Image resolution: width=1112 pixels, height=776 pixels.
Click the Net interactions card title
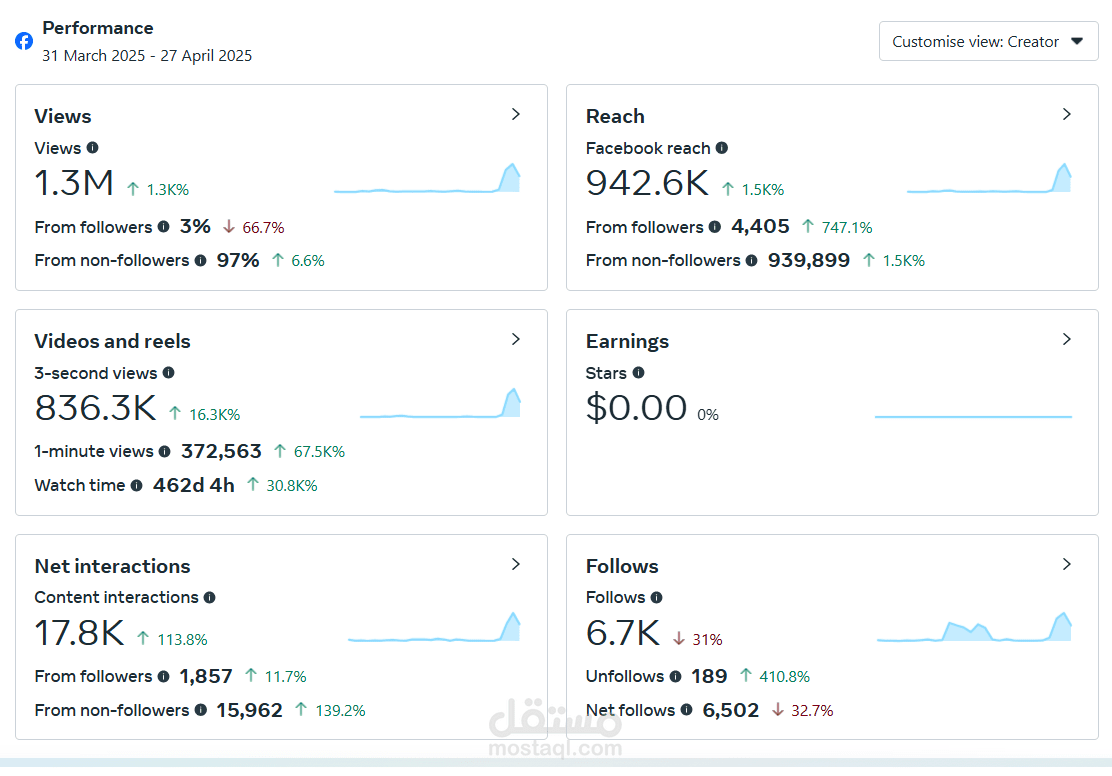click(112, 566)
